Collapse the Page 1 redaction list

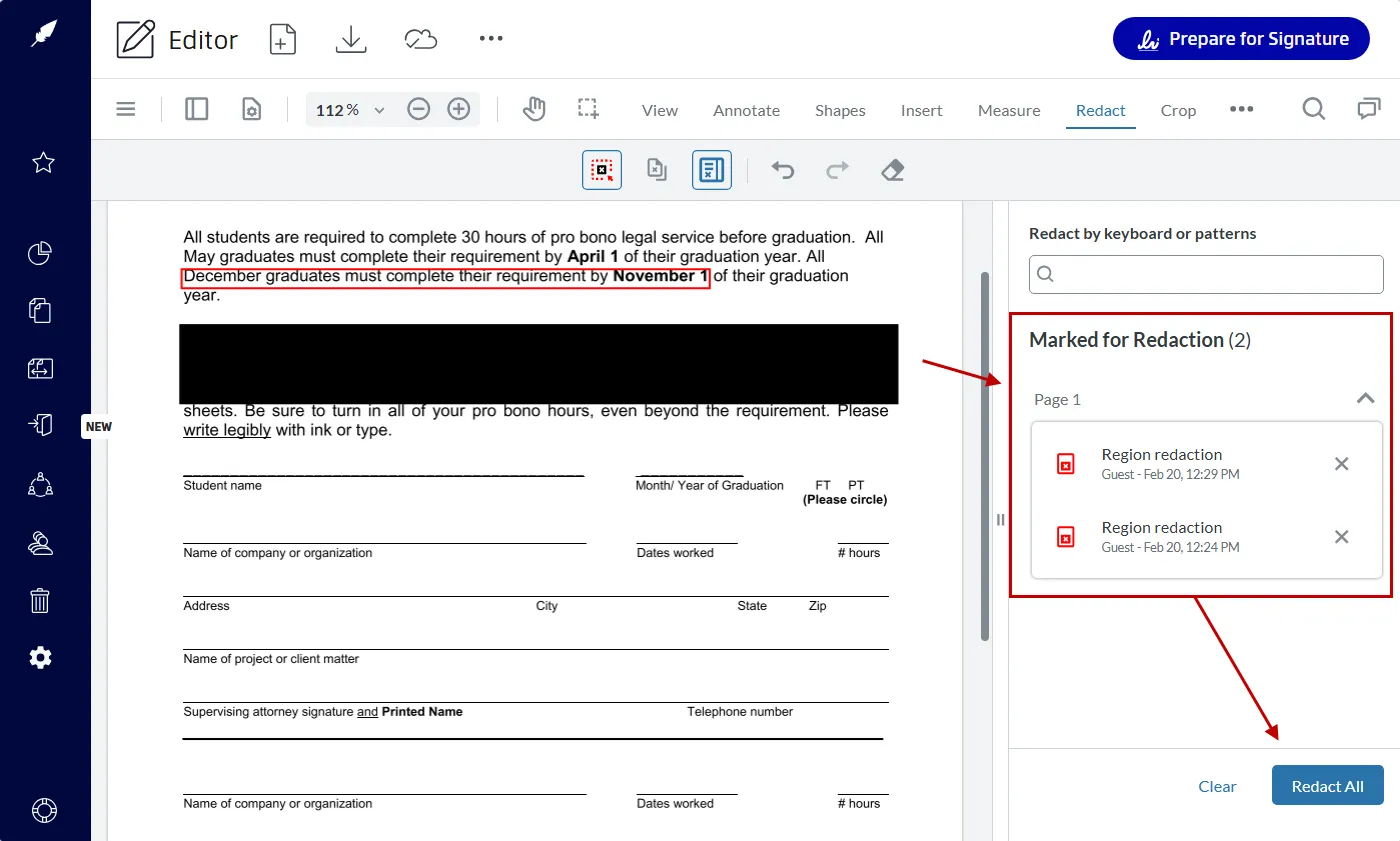1365,398
